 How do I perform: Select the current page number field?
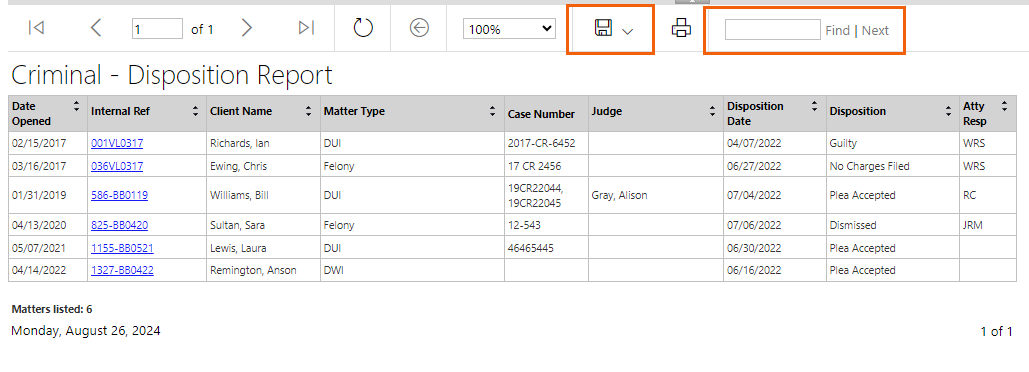click(x=157, y=29)
